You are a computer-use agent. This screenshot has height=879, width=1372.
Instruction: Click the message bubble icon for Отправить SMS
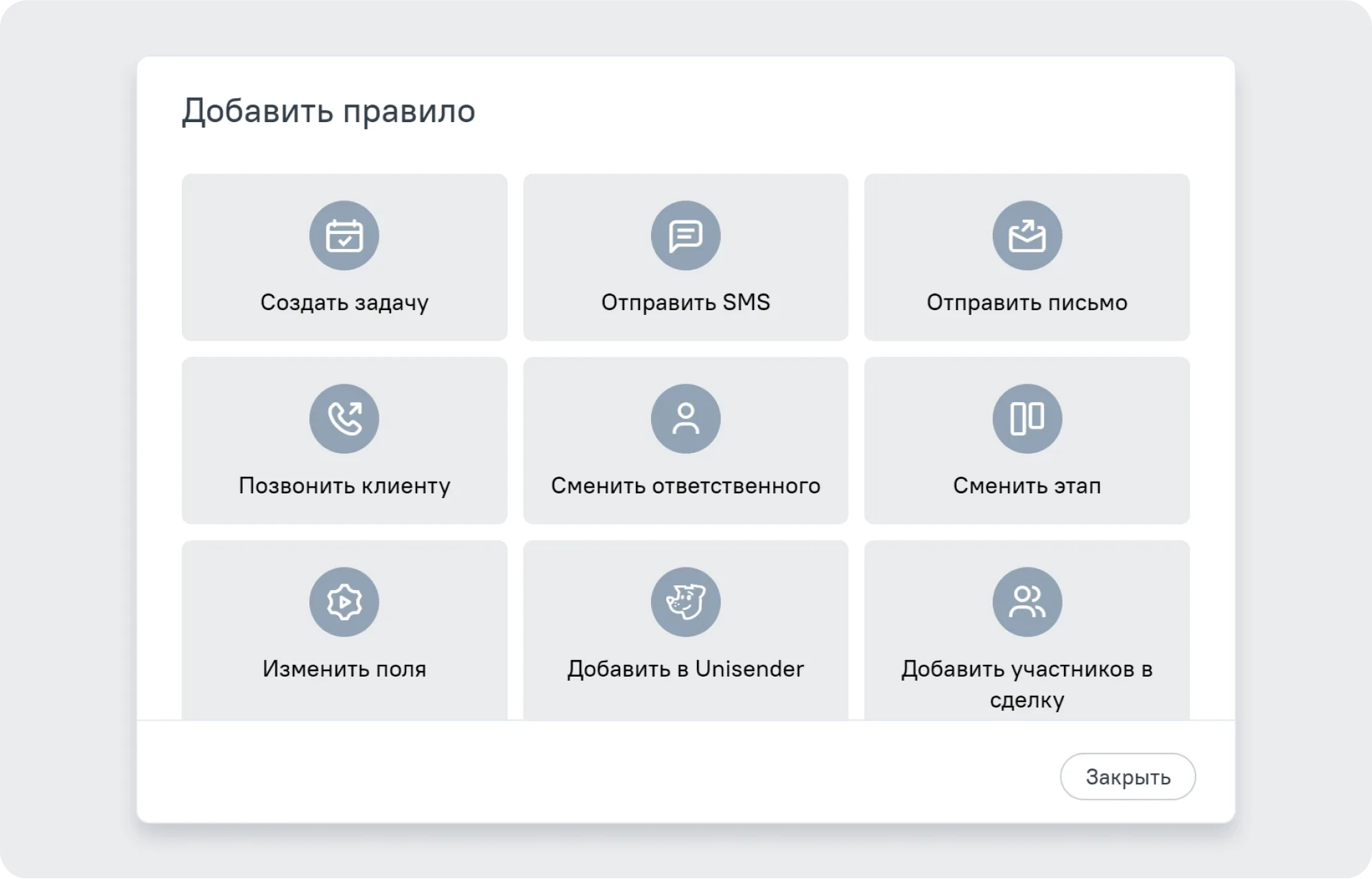point(685,235)
